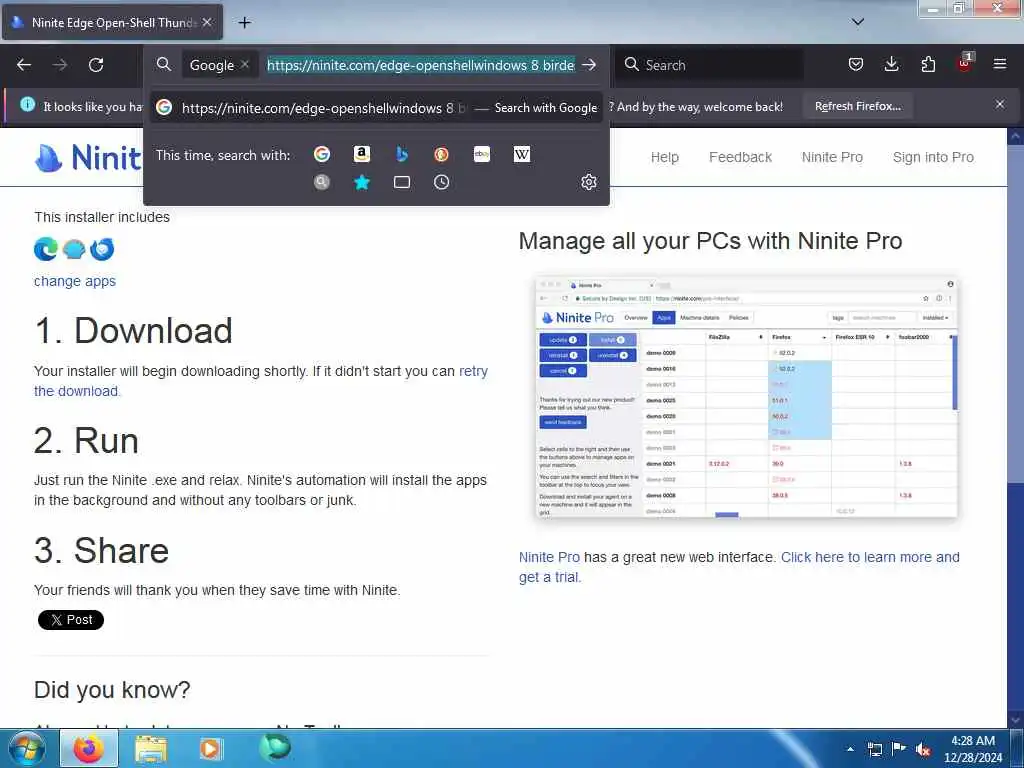Screen dimensions: 1024x768
Task: Go back to the previous page
Action: 24,65
